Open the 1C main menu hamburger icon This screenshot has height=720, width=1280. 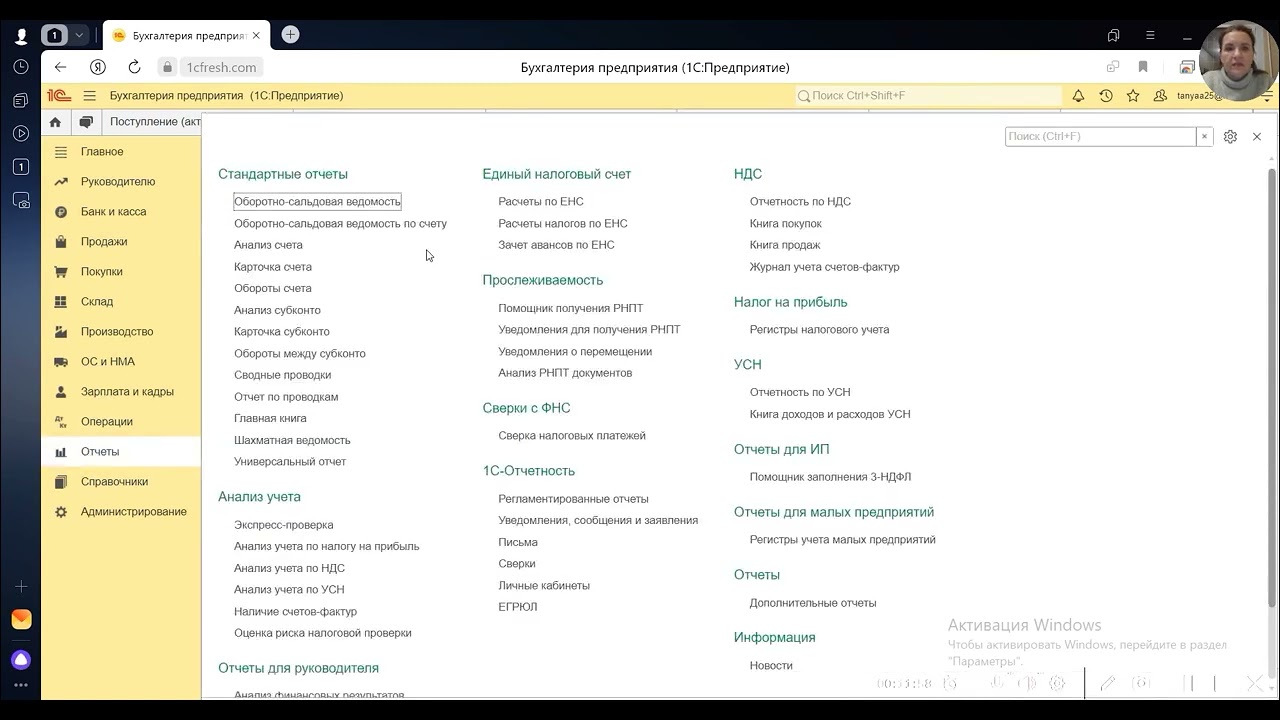[x=89, y=96]
